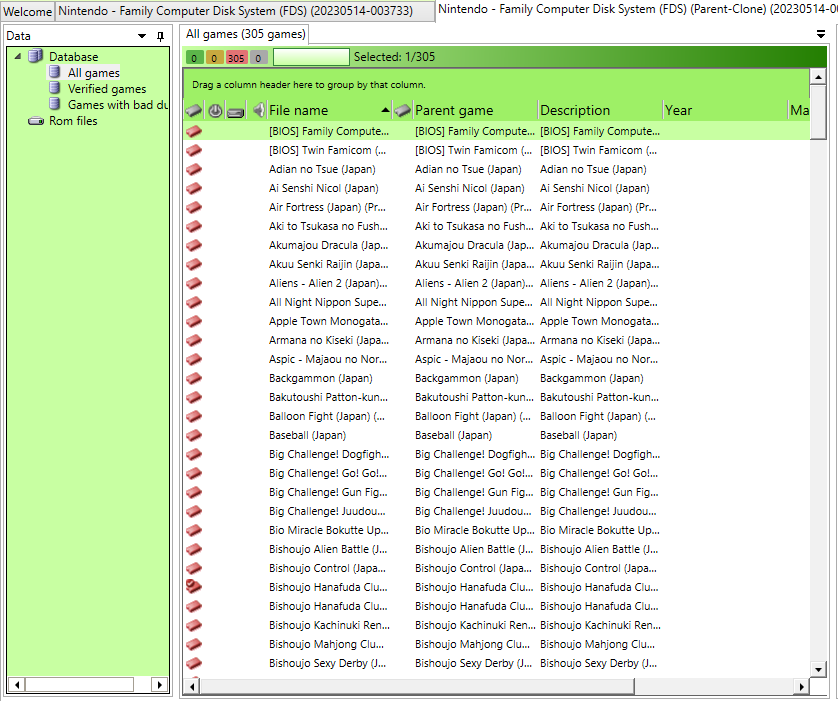This screenshot has height=701, width=838.
Task: Switch to the FDS (20230514-003733) tab
Action: 245,11
